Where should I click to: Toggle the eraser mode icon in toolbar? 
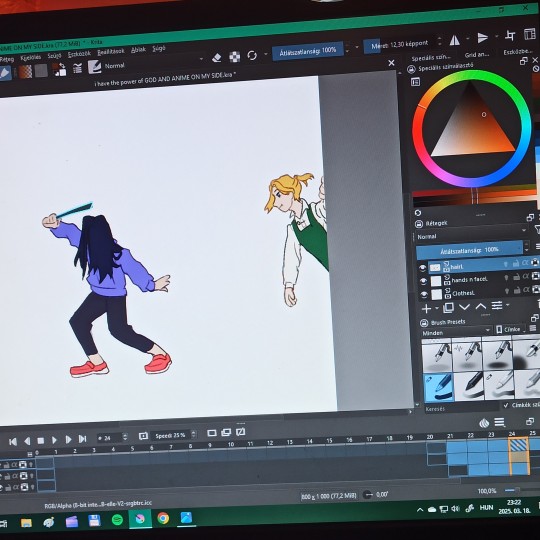[217, 58]
